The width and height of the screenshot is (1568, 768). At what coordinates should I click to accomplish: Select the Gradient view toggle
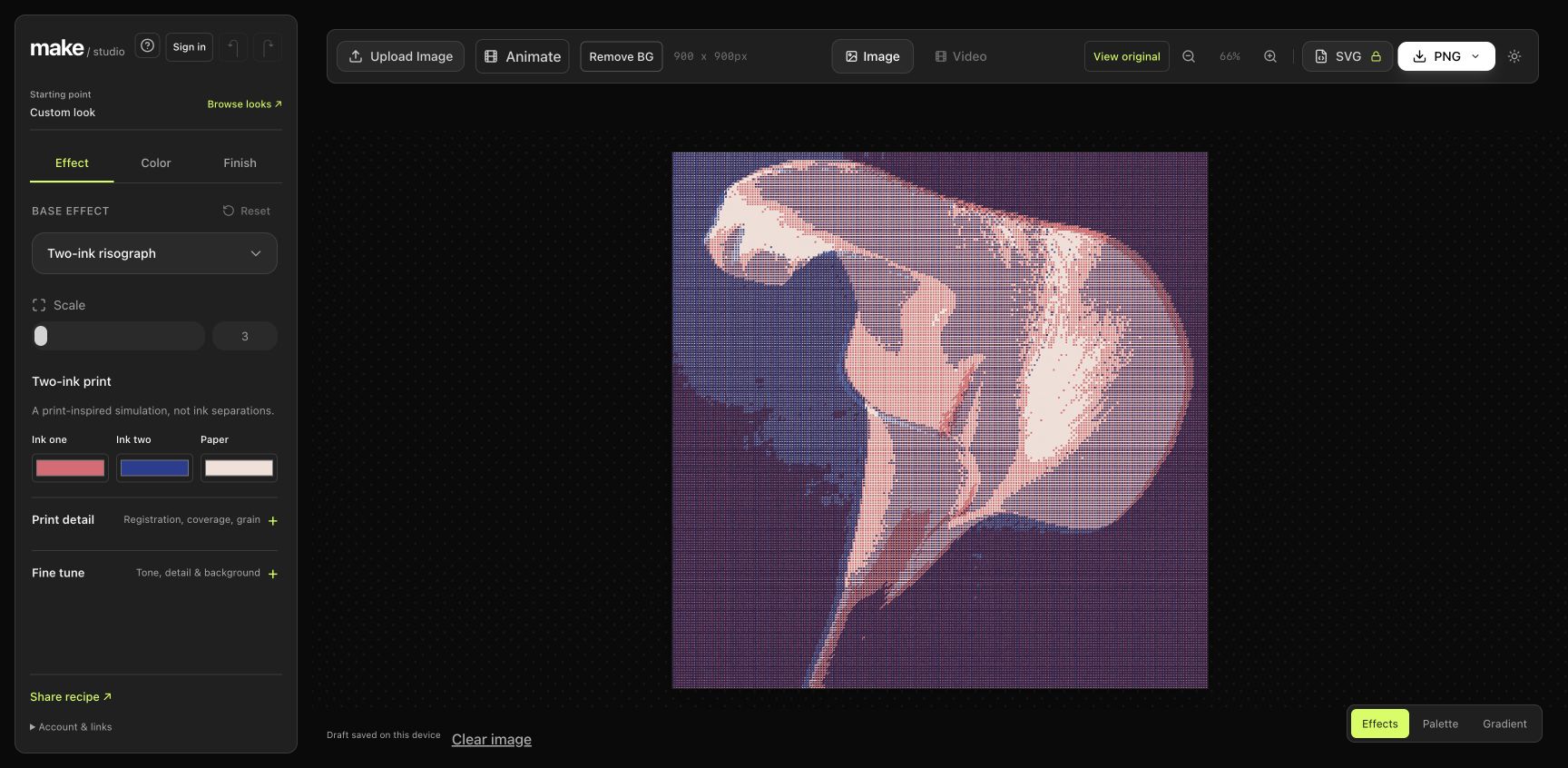(x=1504, y=724)
